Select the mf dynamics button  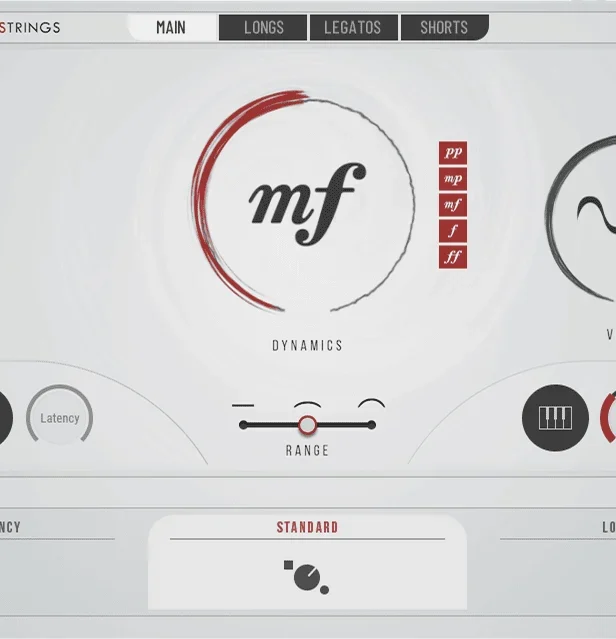453,205
